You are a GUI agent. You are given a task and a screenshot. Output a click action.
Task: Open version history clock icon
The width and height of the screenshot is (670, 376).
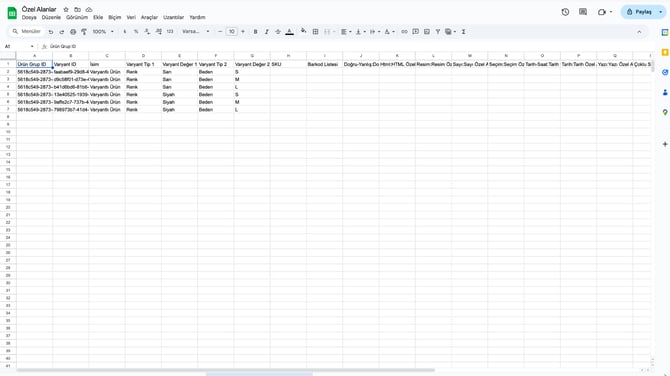pyautogui.click(x=565, y=12)
